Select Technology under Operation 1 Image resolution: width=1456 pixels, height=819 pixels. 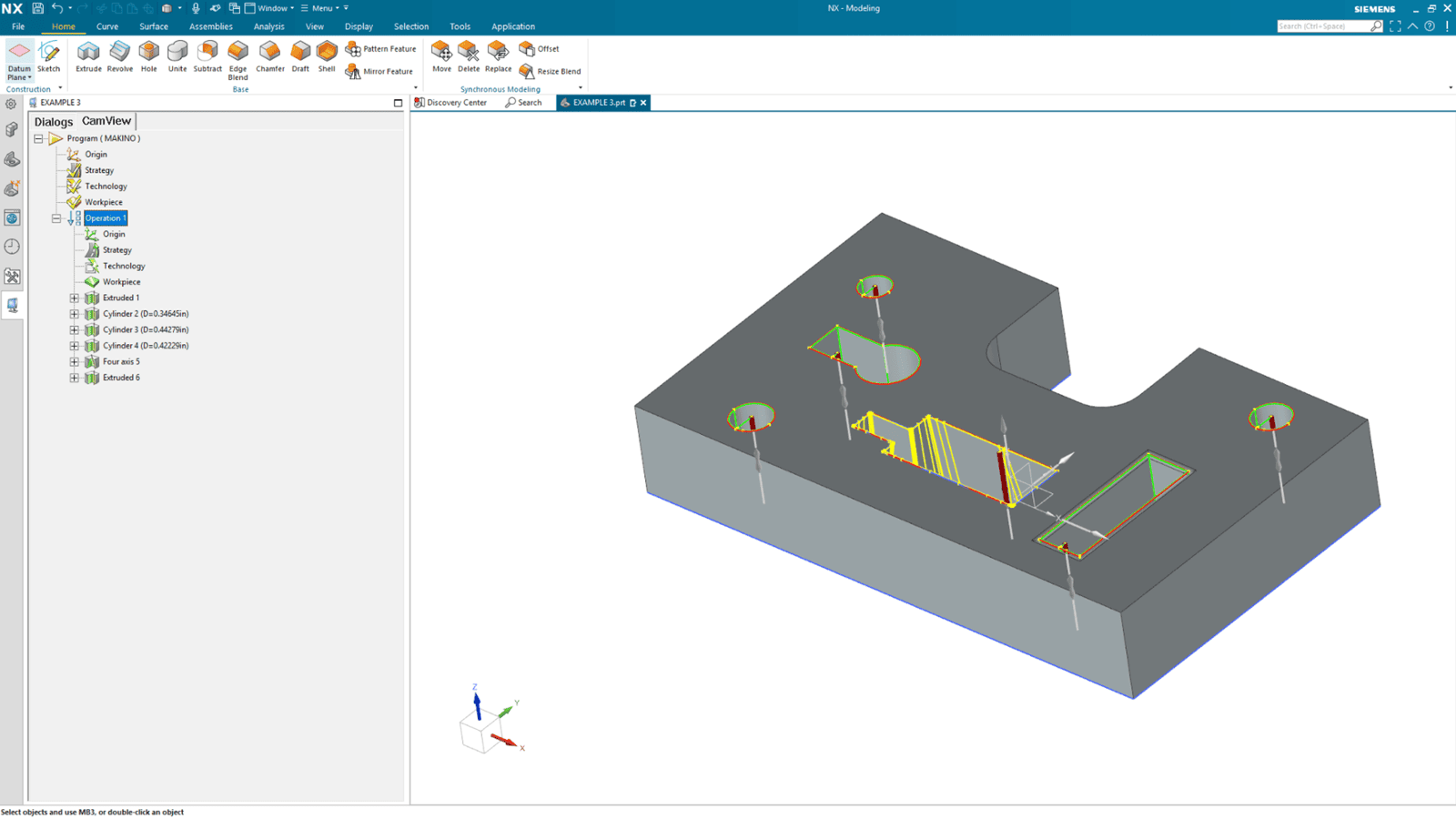pyautogui.click(x=124, y=266)
